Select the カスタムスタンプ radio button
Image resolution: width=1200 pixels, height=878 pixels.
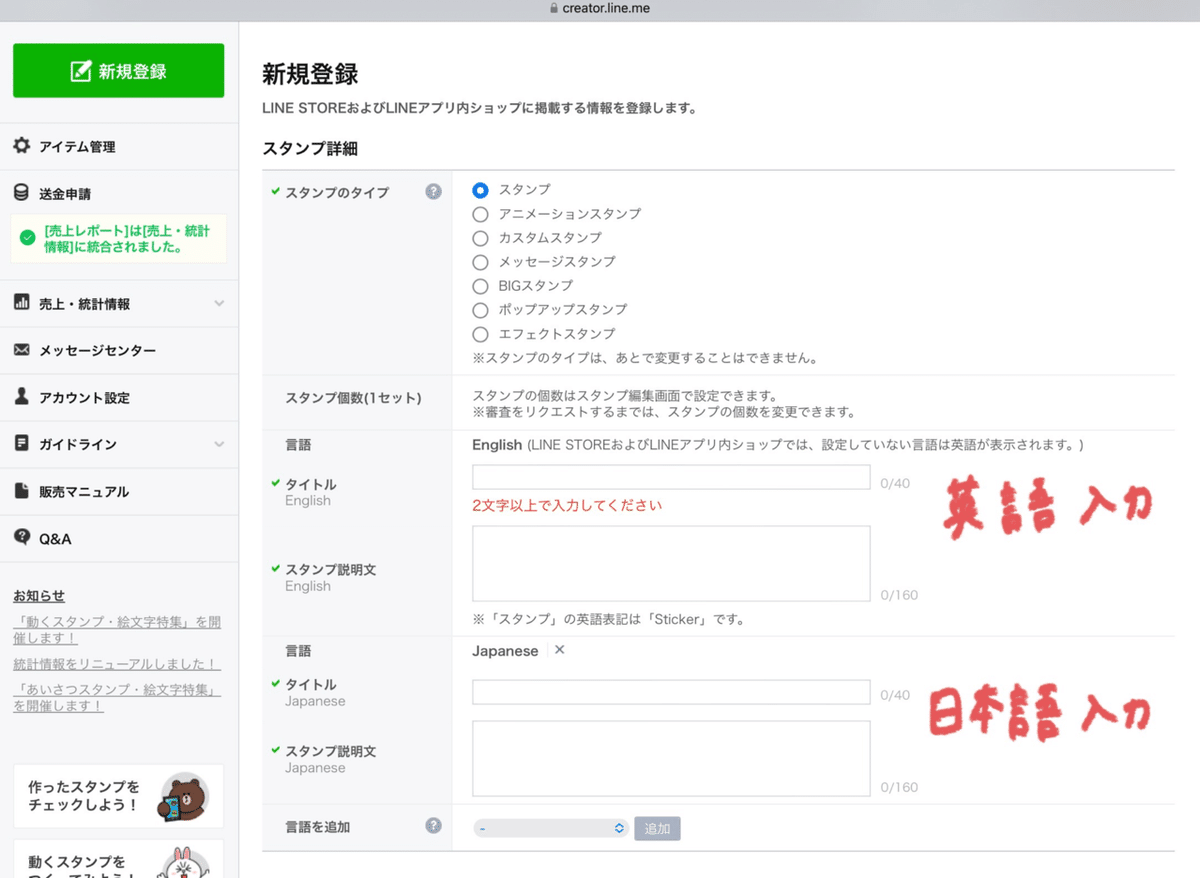click(x=481, y=238)
